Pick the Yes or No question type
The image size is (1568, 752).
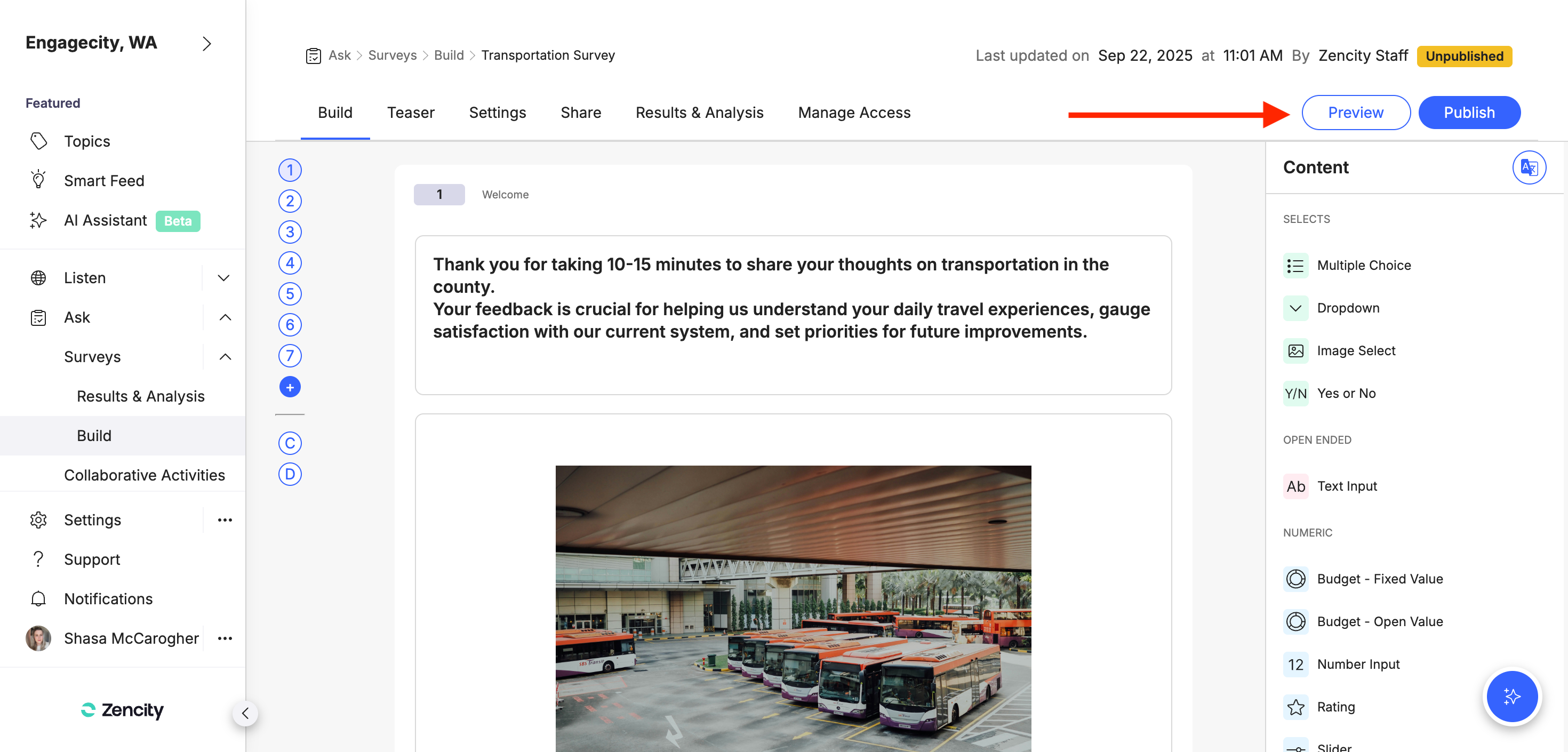(1346, 394)
